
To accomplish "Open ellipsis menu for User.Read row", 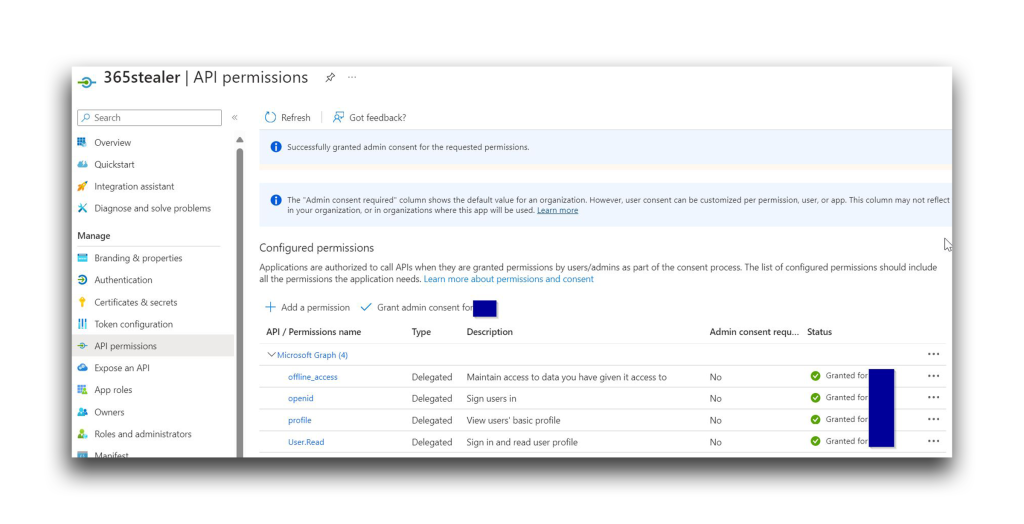I will (933, 441).
